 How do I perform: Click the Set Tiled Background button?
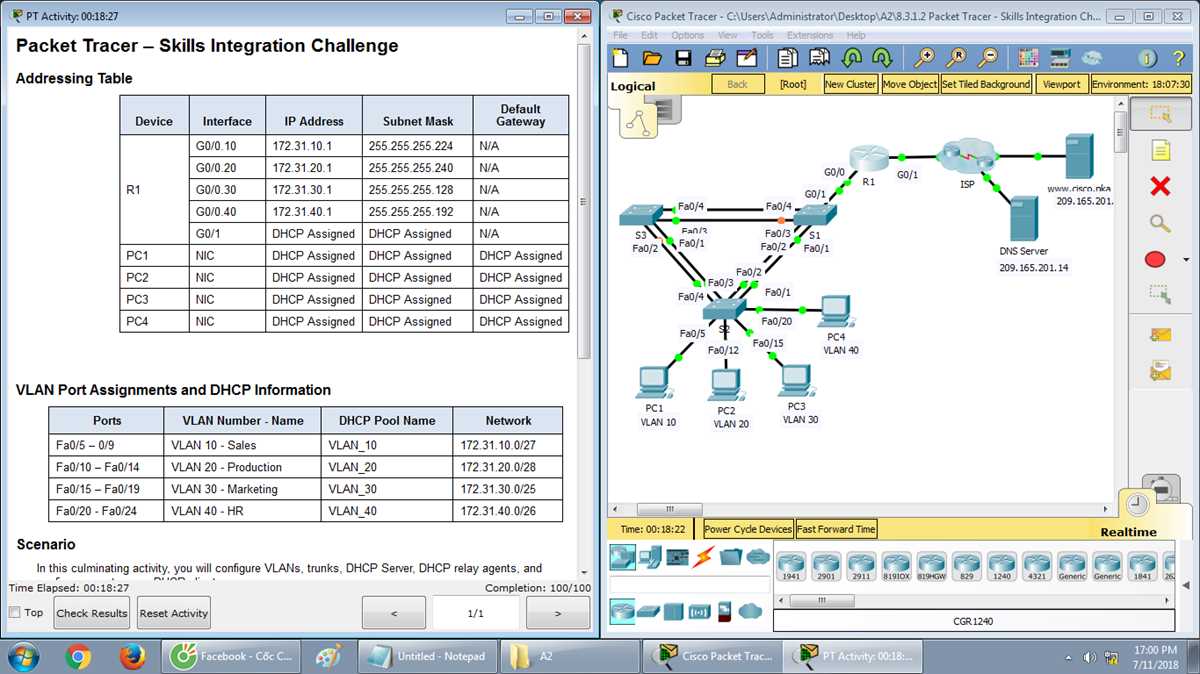[x=986, y=84]
